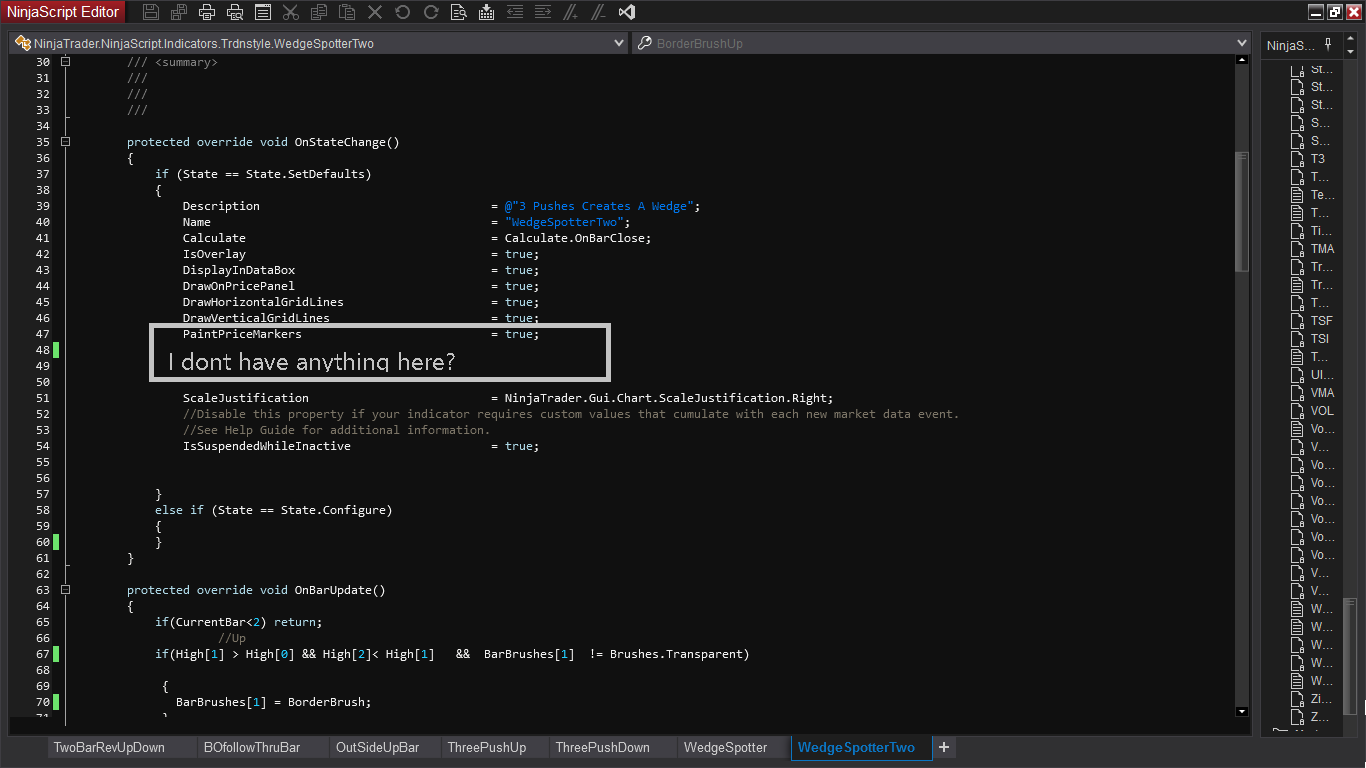Cut selection with the scissors icon
The width and height of the screenshot is (1366, 768).
[291, 13]
